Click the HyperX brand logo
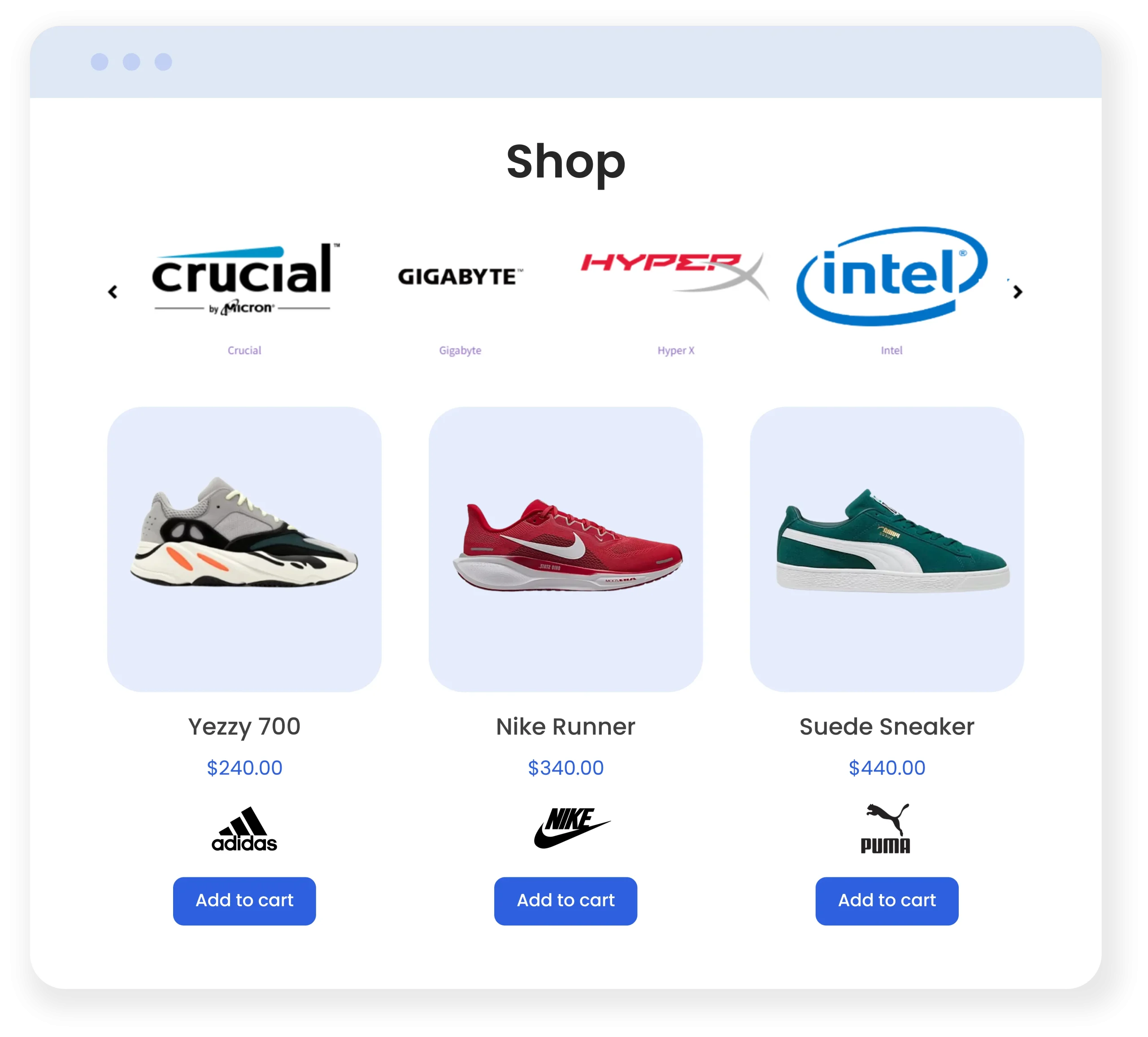This screenshot has width=1148, height=1037. 675,276
